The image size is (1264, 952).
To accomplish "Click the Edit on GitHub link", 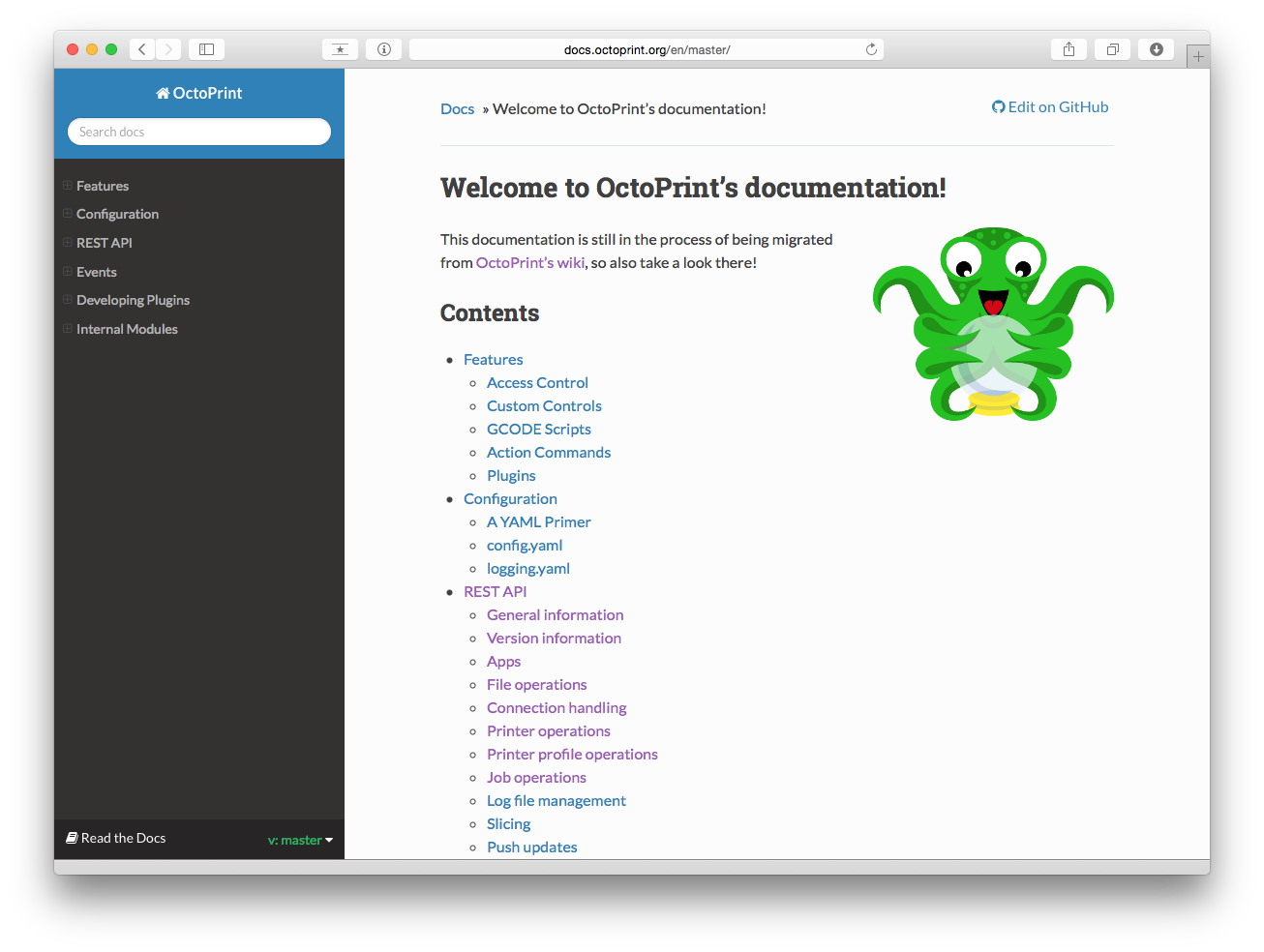I will click(1050, 107).
